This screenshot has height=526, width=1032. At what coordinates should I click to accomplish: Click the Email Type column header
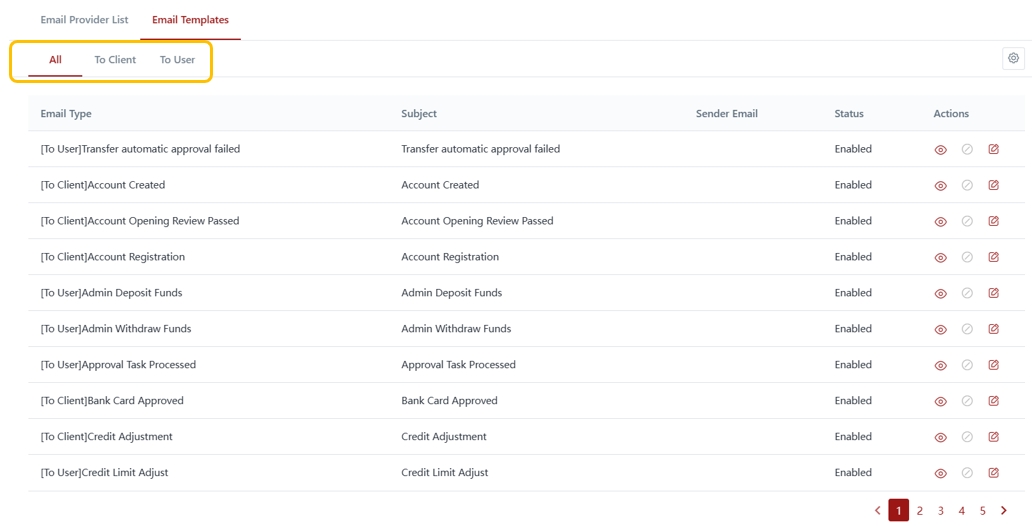[66, 114]
